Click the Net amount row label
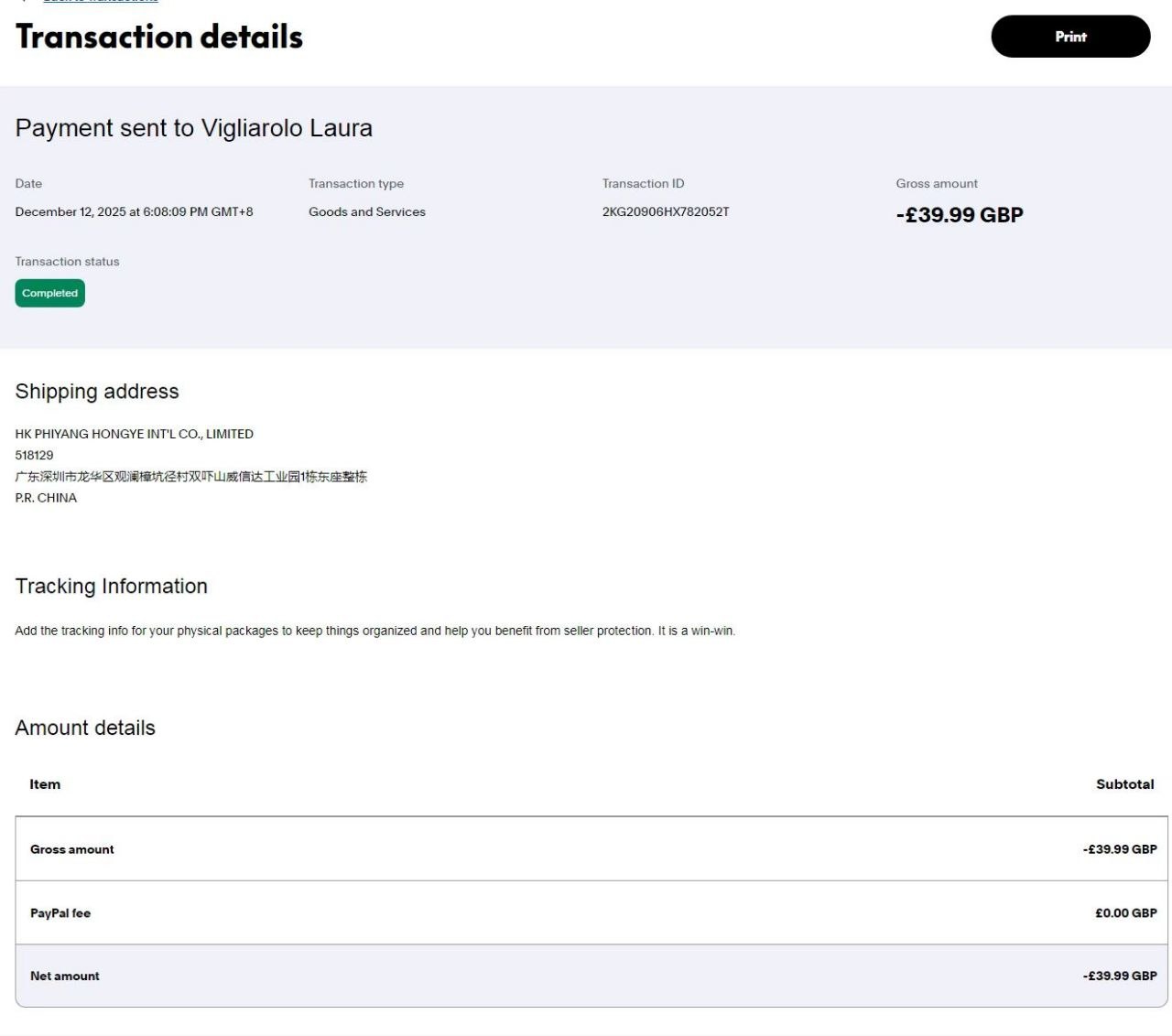This screenshot has height=1036, width=1172. tap(64, 977)
